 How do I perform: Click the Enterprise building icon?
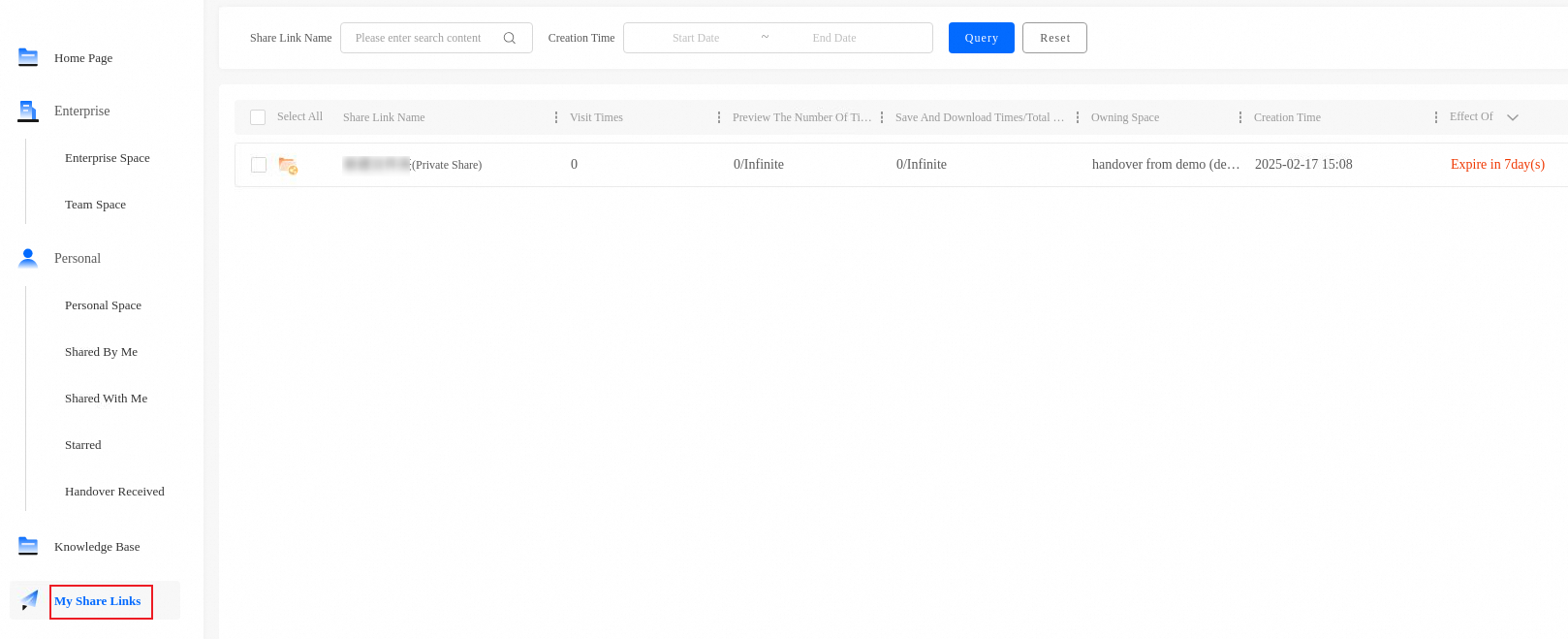point(28,111)
